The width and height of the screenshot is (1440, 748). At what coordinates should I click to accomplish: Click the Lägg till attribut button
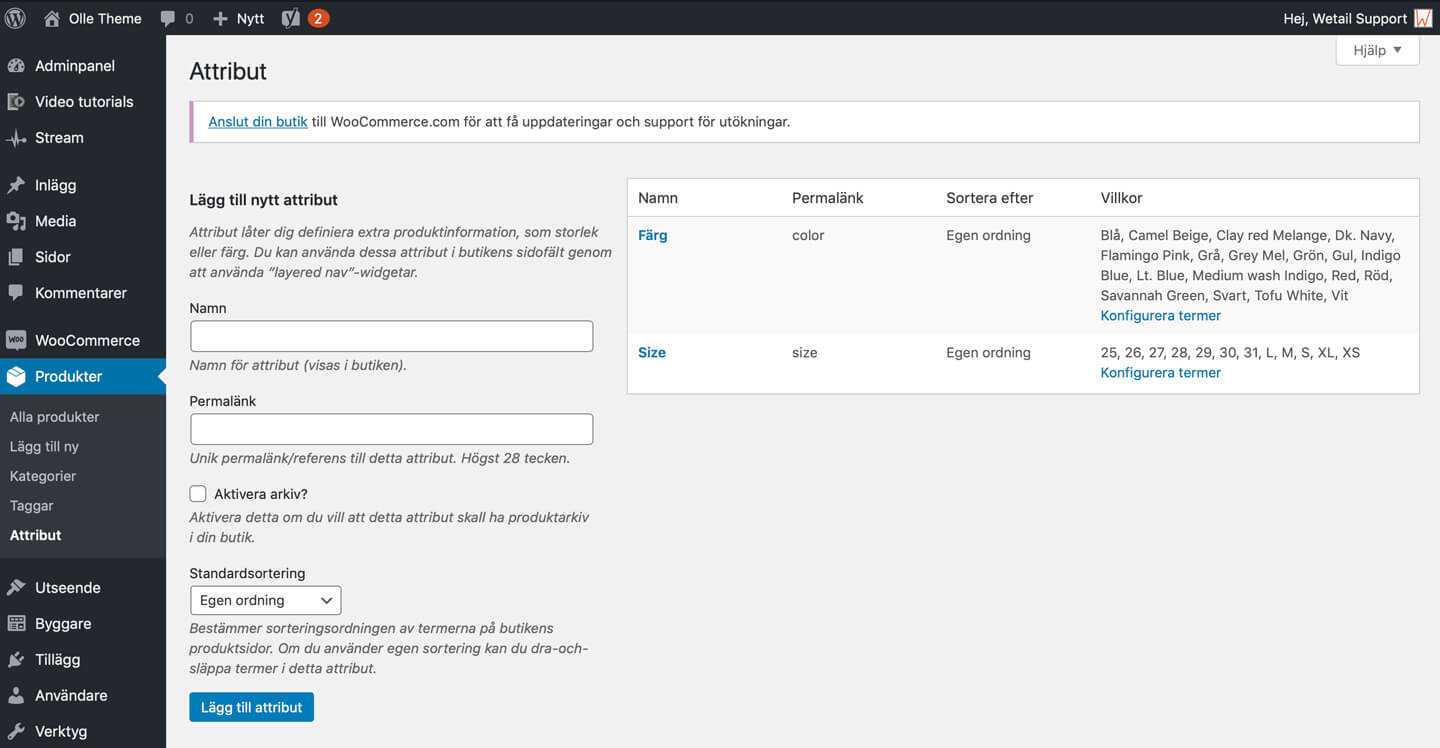pos(251,707)
